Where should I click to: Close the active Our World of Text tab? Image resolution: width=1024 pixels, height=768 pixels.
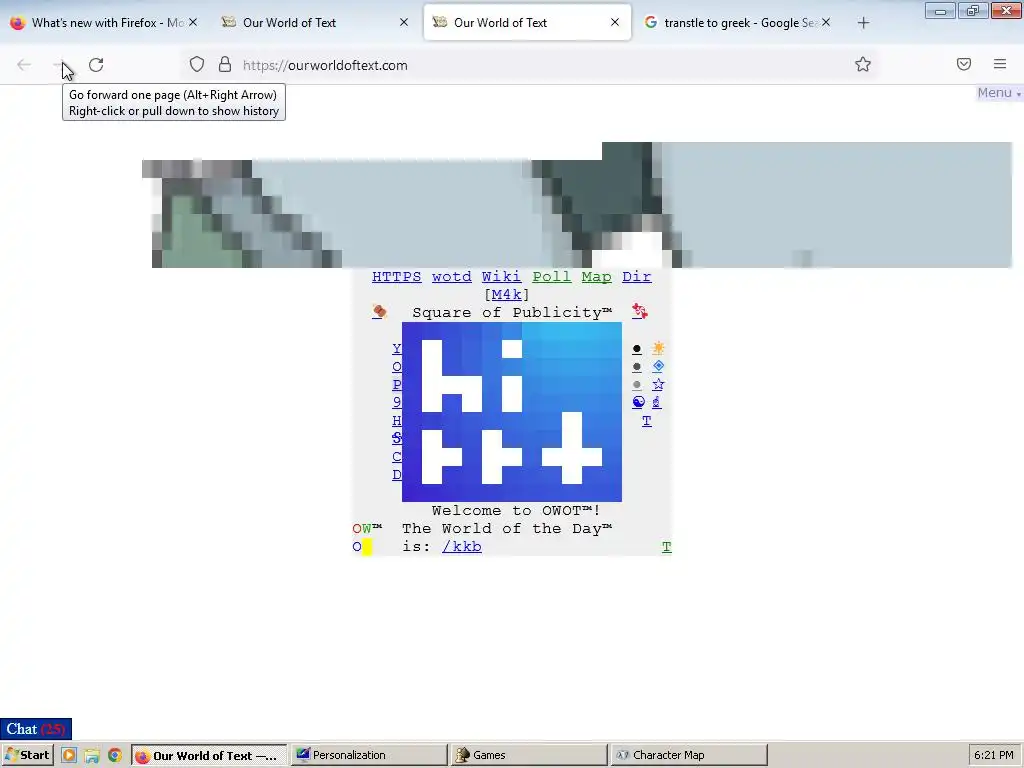[x=615, y=22]
